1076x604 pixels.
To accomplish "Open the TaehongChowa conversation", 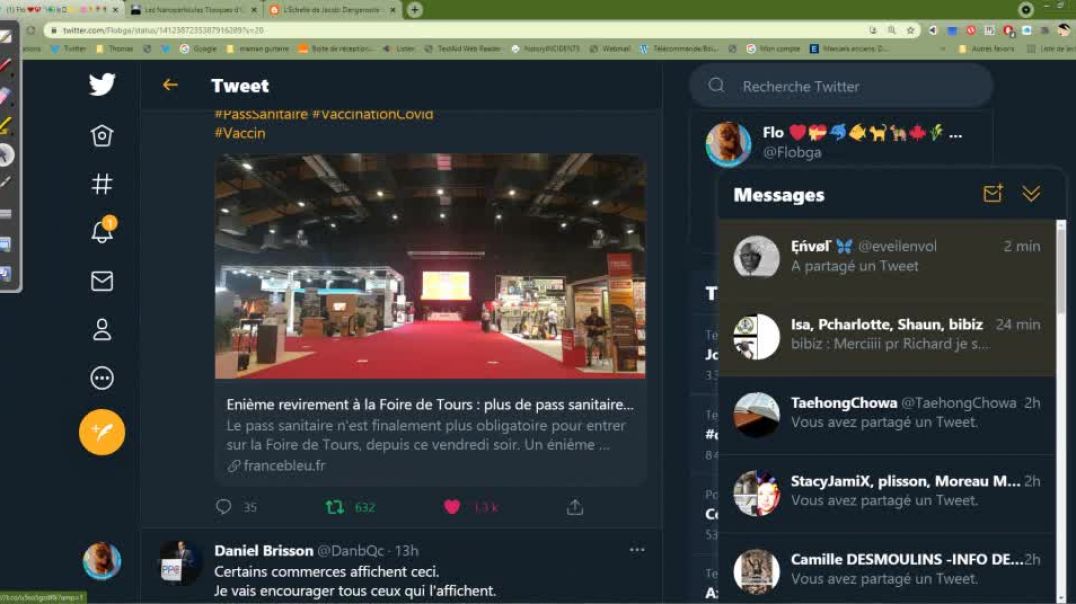I will coord(887,415).
